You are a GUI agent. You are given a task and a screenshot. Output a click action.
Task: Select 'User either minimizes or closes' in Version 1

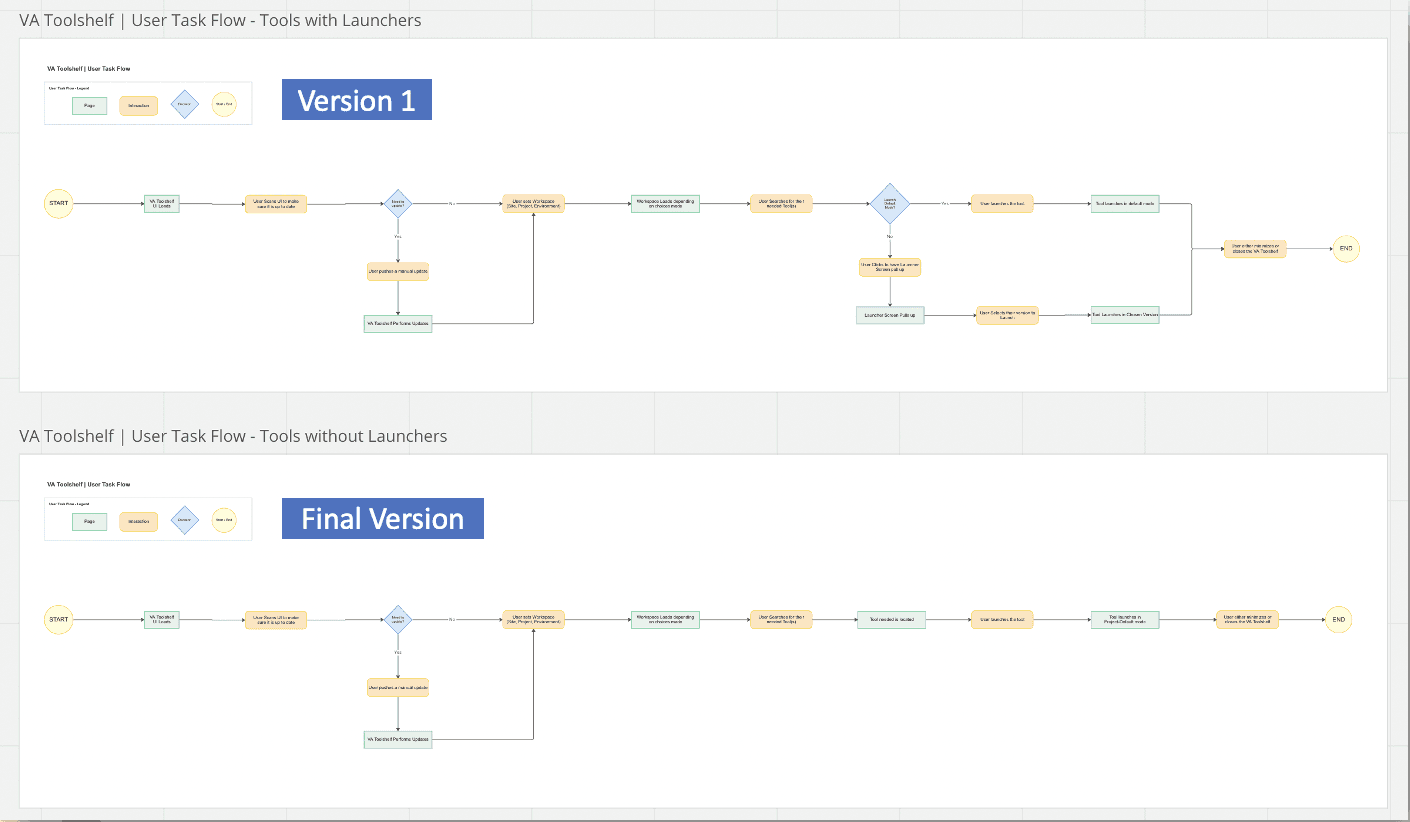pyautogui.click(x=1255, y=248)
